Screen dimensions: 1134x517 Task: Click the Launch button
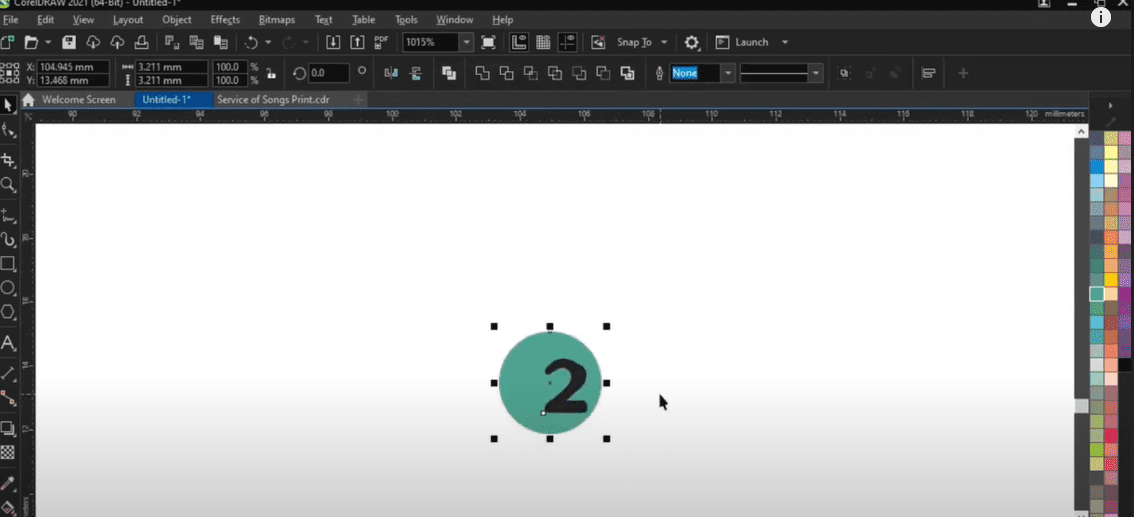click(x=751, y=42)
